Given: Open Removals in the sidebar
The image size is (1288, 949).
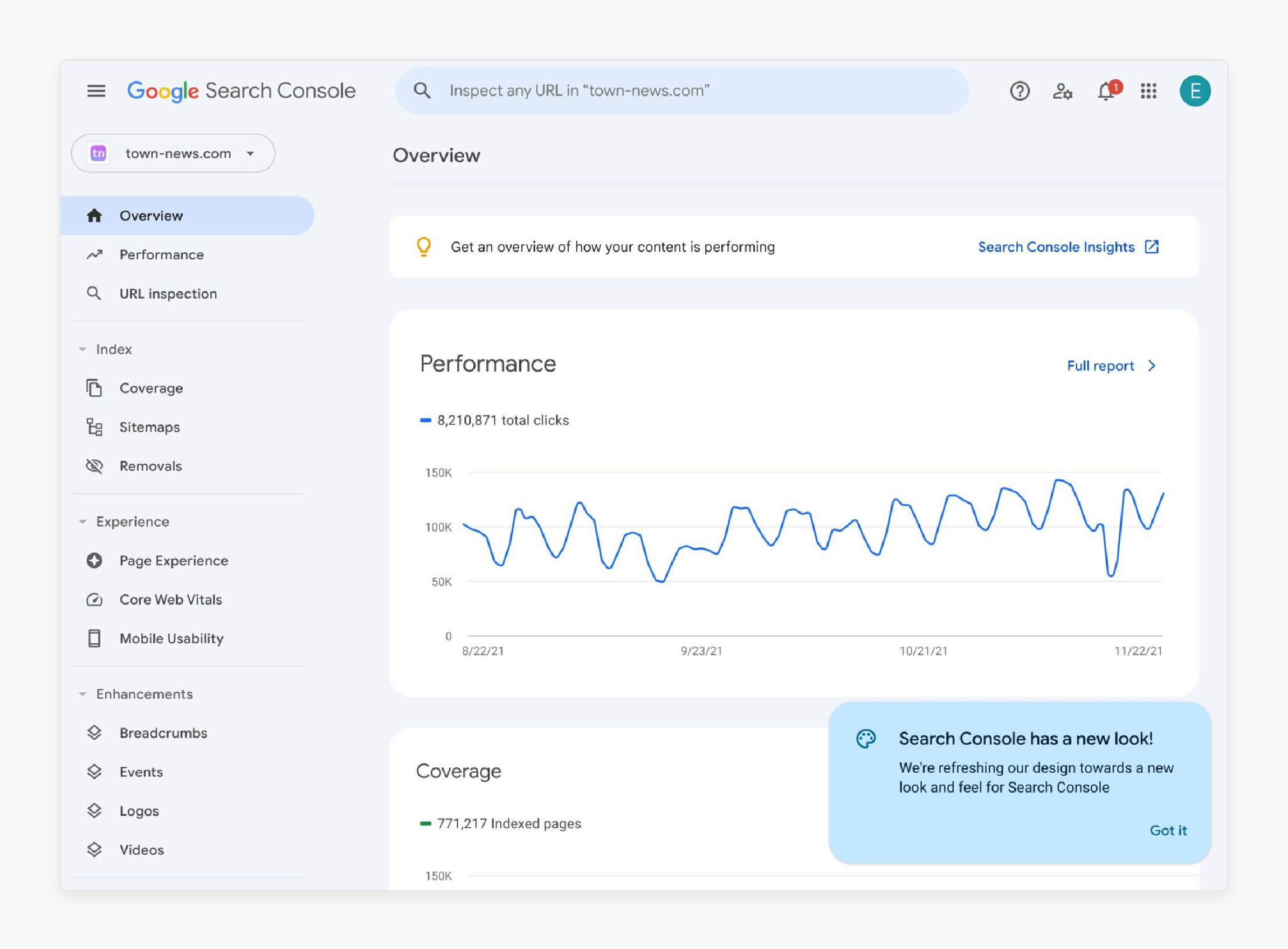Looking at the screenshot, I should [187, 466].
